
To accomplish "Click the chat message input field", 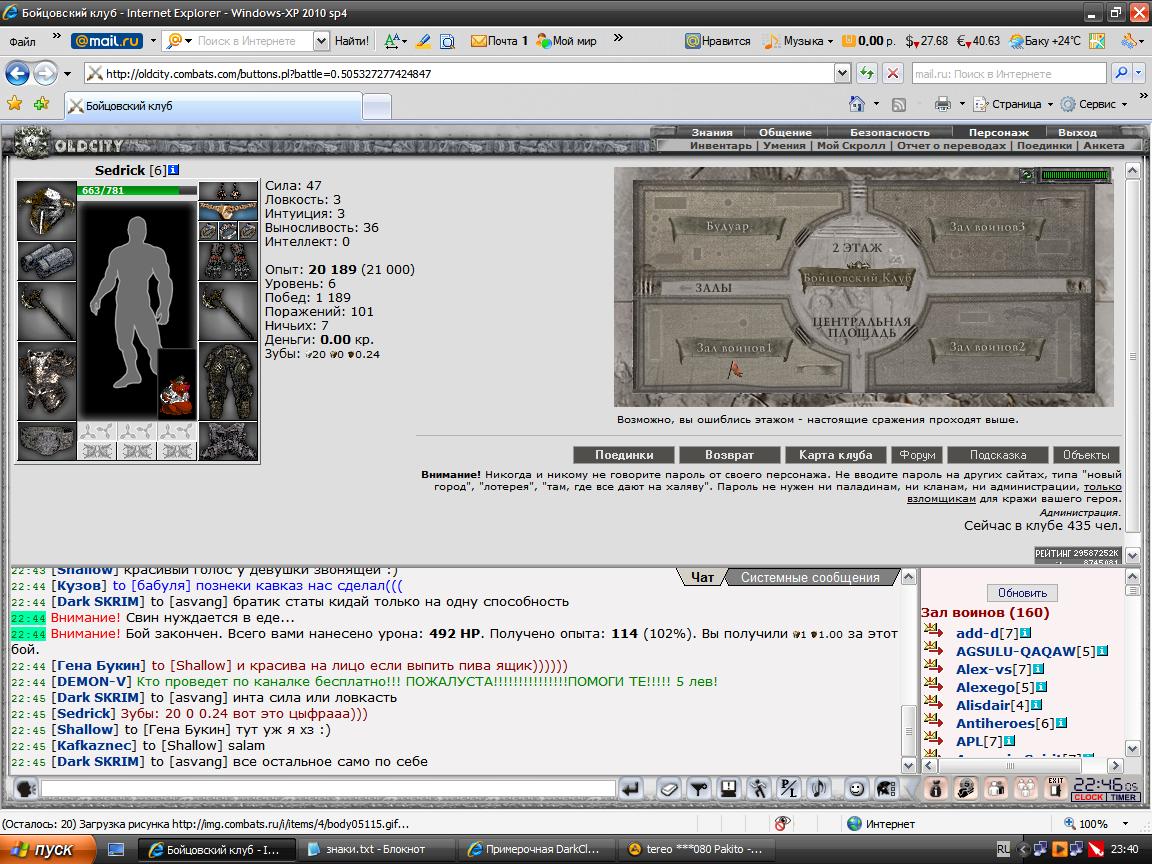I will (x=328, y=788).
